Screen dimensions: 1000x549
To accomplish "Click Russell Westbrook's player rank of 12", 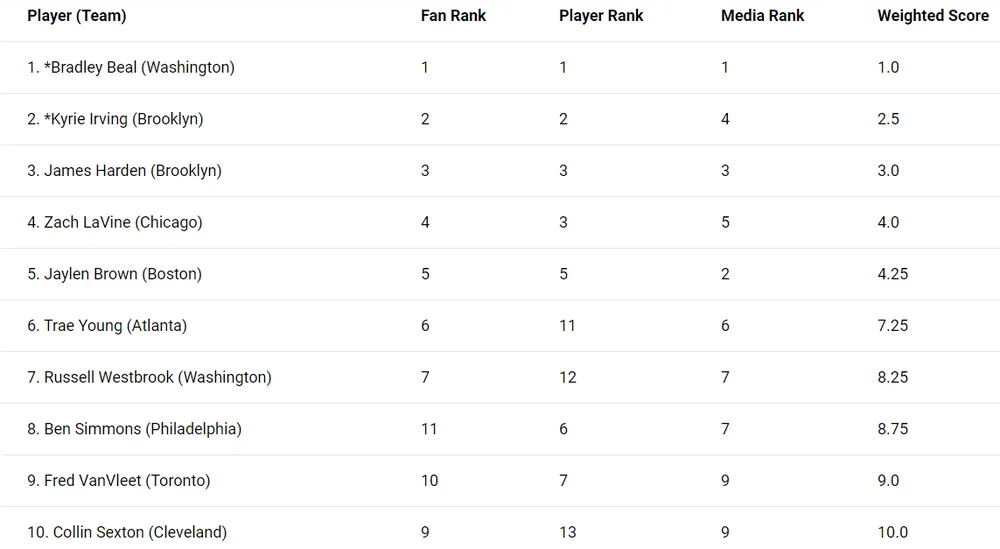I will pyautogui.click(x=567, y=378).
